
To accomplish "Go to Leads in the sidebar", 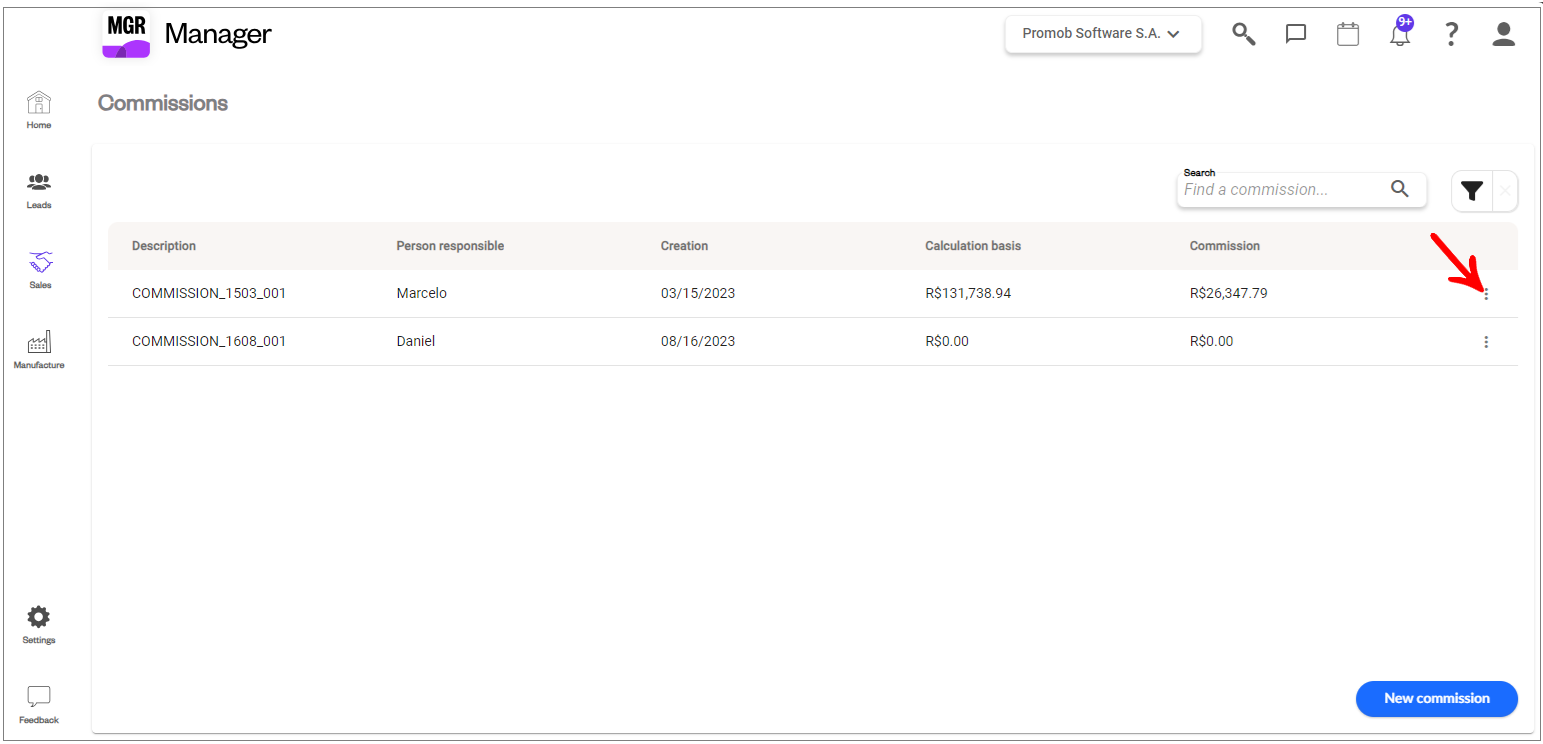I will point(39,190).
